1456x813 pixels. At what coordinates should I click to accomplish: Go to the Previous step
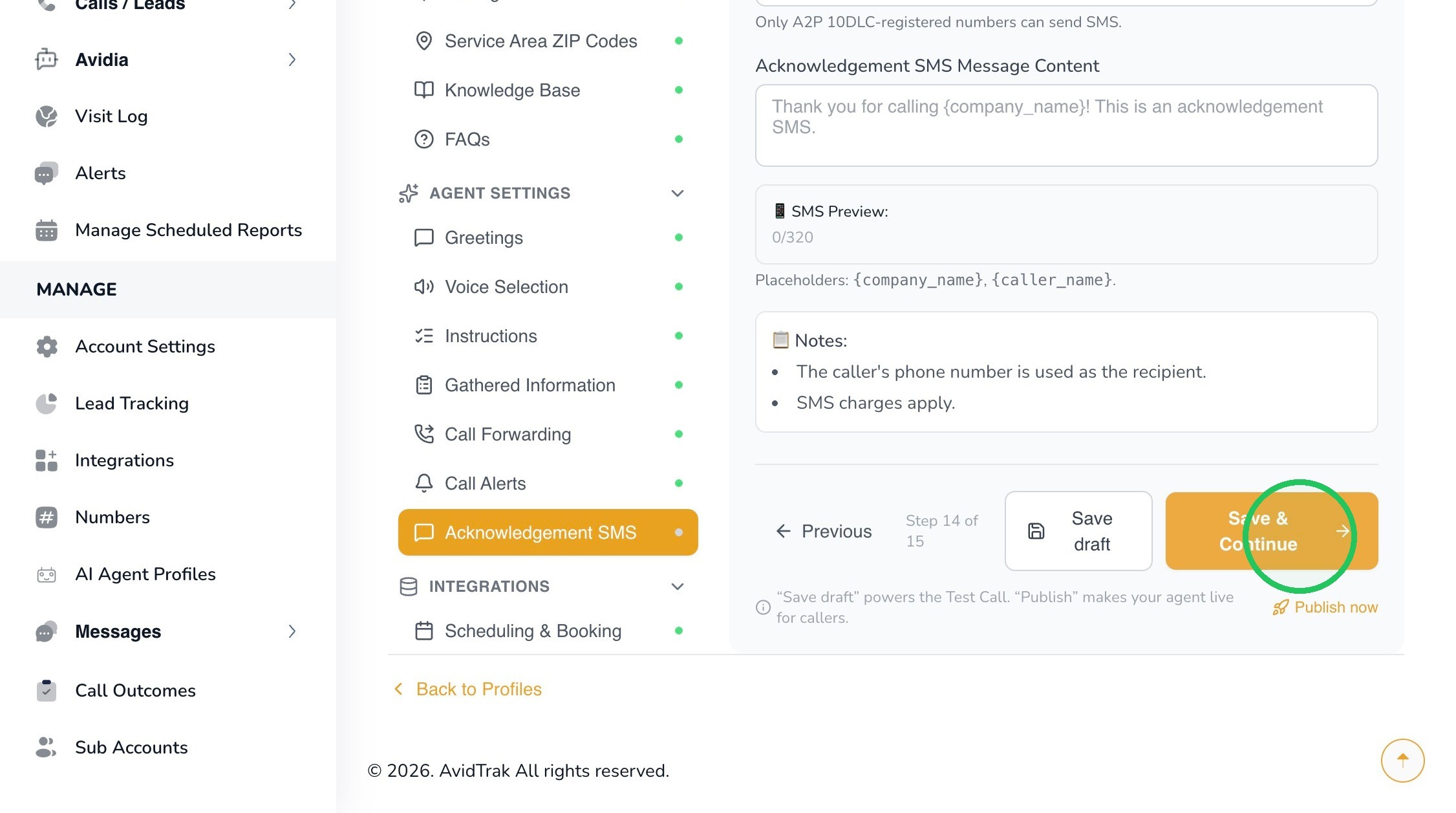[824, 531]
